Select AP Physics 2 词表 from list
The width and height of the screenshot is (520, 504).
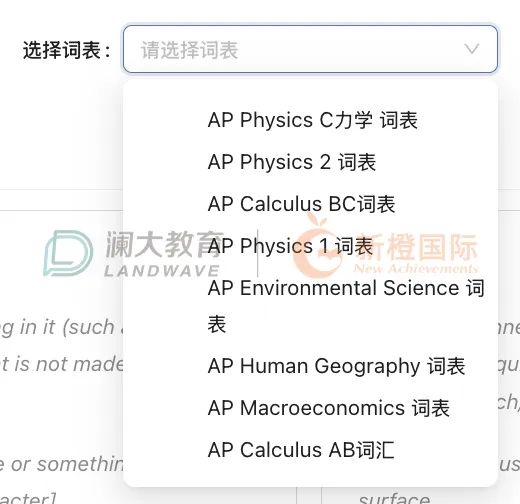(x=292, y=162)
